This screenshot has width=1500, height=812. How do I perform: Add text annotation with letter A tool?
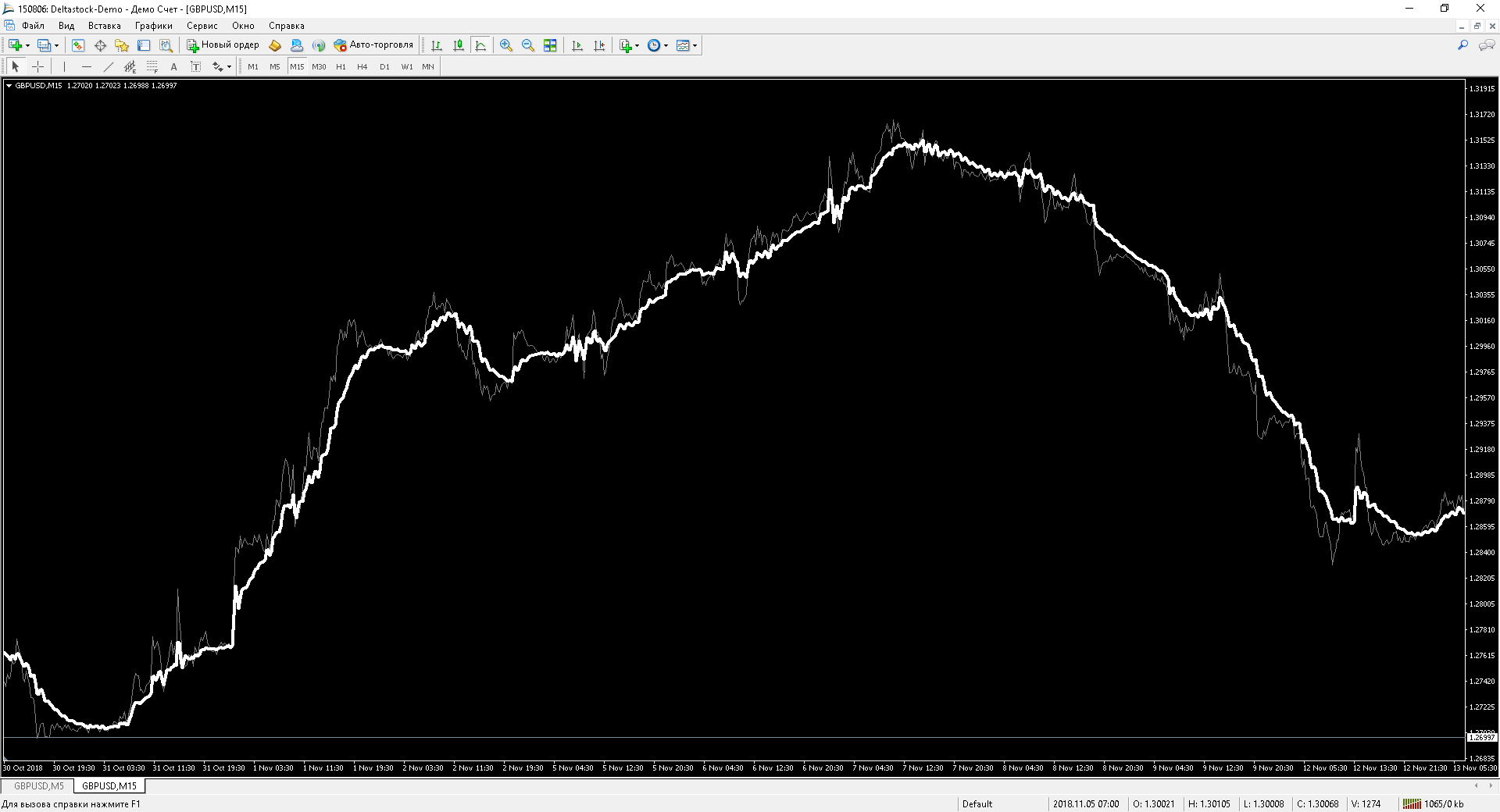pos(173,66)
